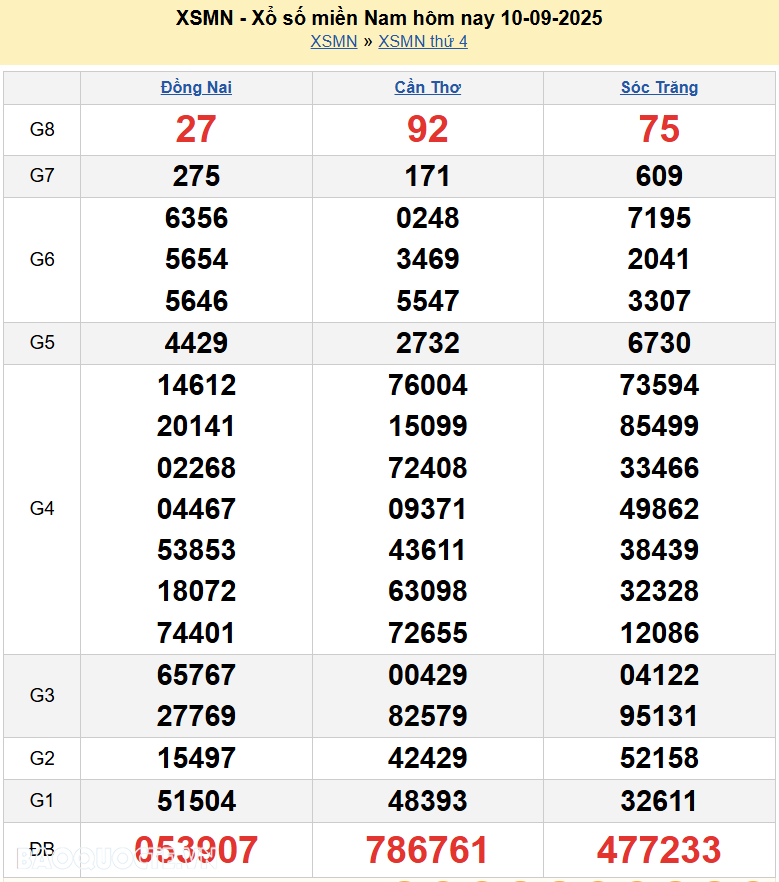Click the G1 number 32611

pos(659,801)
